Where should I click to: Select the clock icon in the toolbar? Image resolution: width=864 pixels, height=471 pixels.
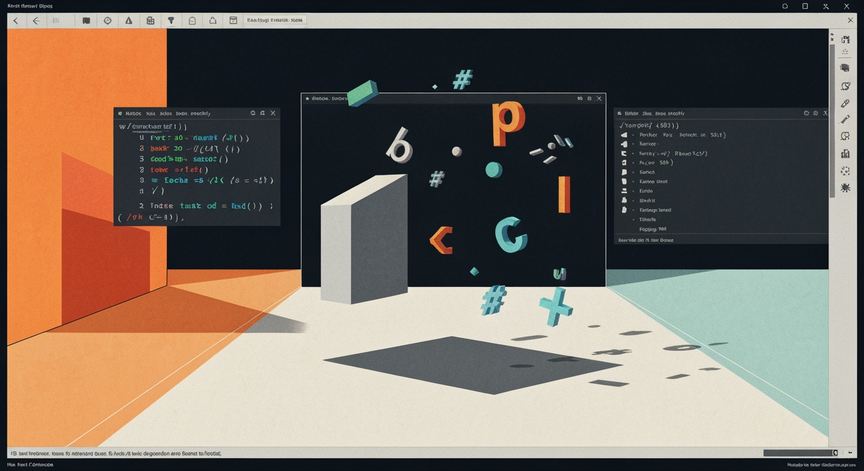[107, 20]
